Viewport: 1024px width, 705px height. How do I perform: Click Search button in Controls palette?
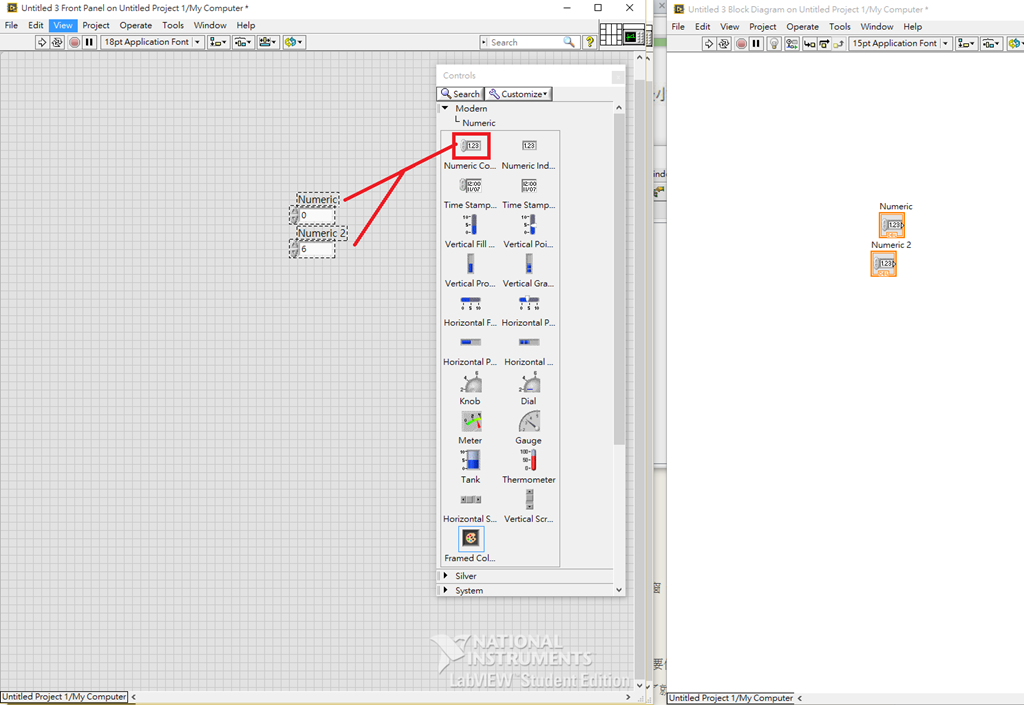pyautogui.click(x=460, y=94)
